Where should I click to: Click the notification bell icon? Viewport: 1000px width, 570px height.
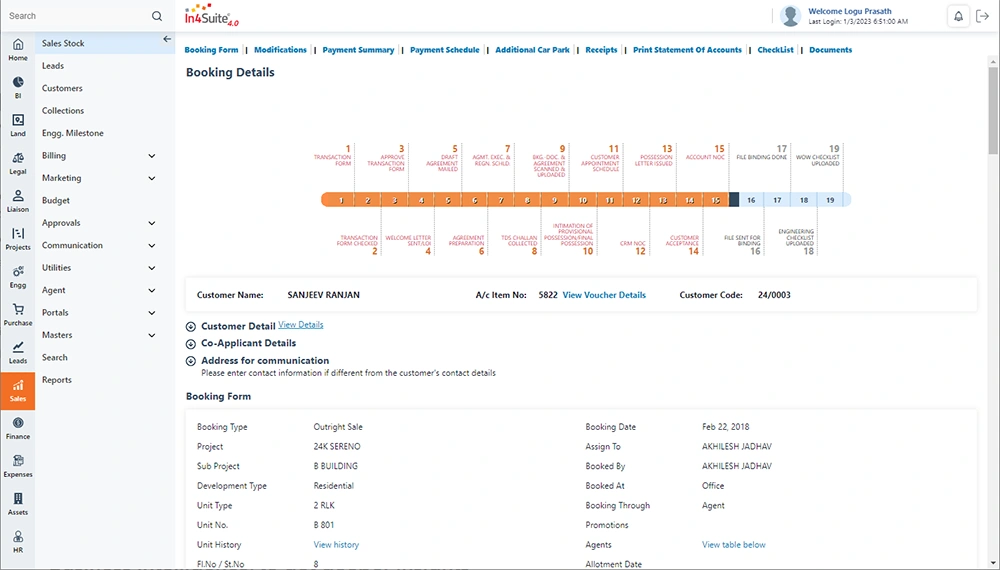click(x=958, y=17)
